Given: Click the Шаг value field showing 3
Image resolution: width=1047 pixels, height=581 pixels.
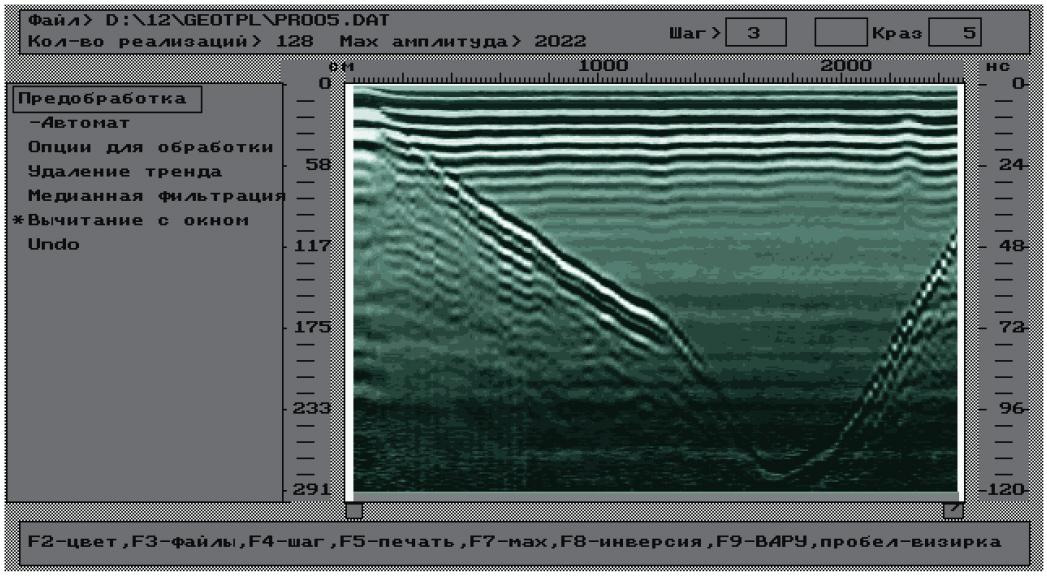Looking at the screenshot, I should click(755, 33).
